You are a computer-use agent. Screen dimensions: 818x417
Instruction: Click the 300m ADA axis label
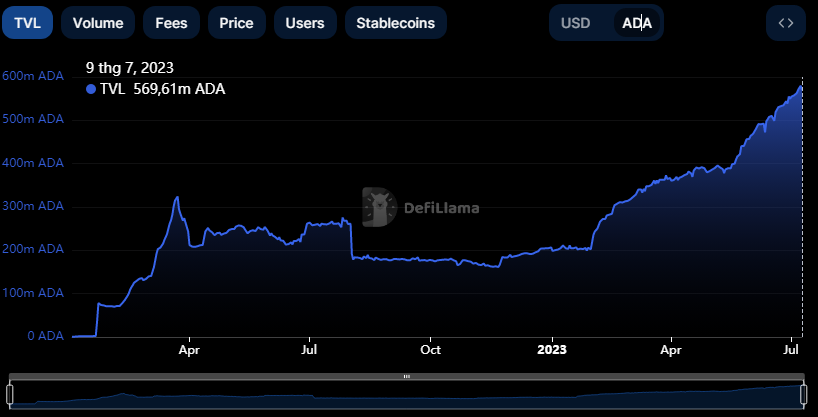[34, 207]
